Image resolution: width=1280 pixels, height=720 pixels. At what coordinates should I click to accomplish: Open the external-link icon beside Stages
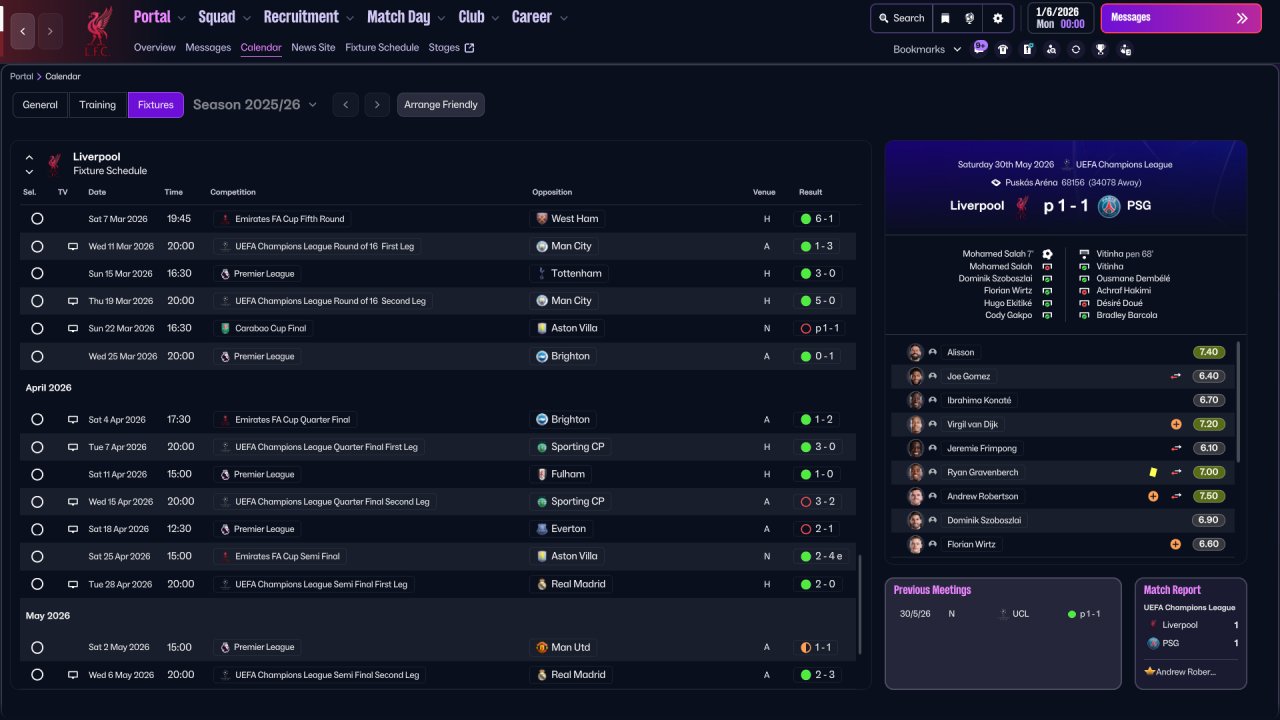(470, 47)
